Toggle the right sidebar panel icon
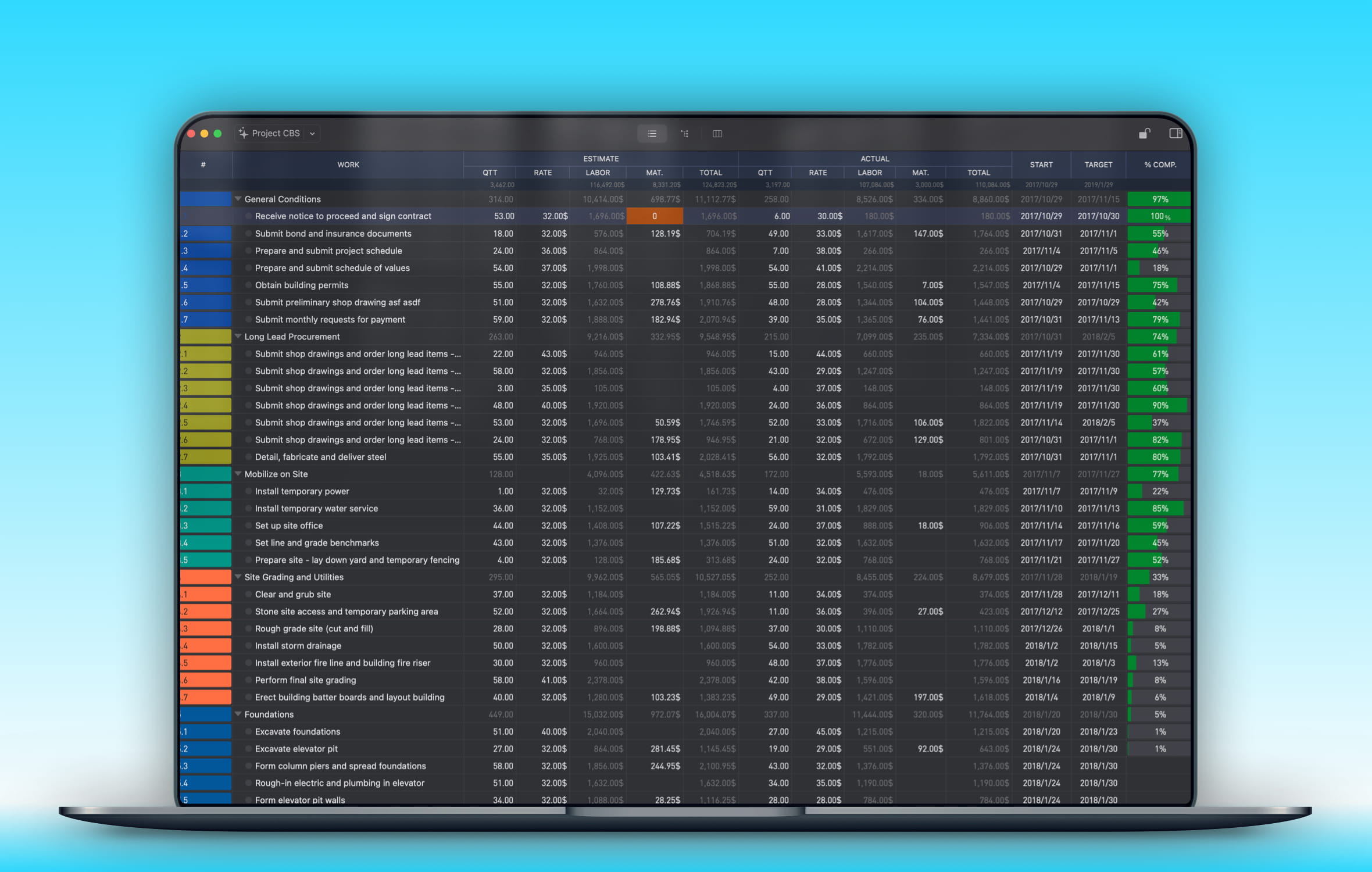Screen dimensions: 1372x872 [x=1176, y=134]
